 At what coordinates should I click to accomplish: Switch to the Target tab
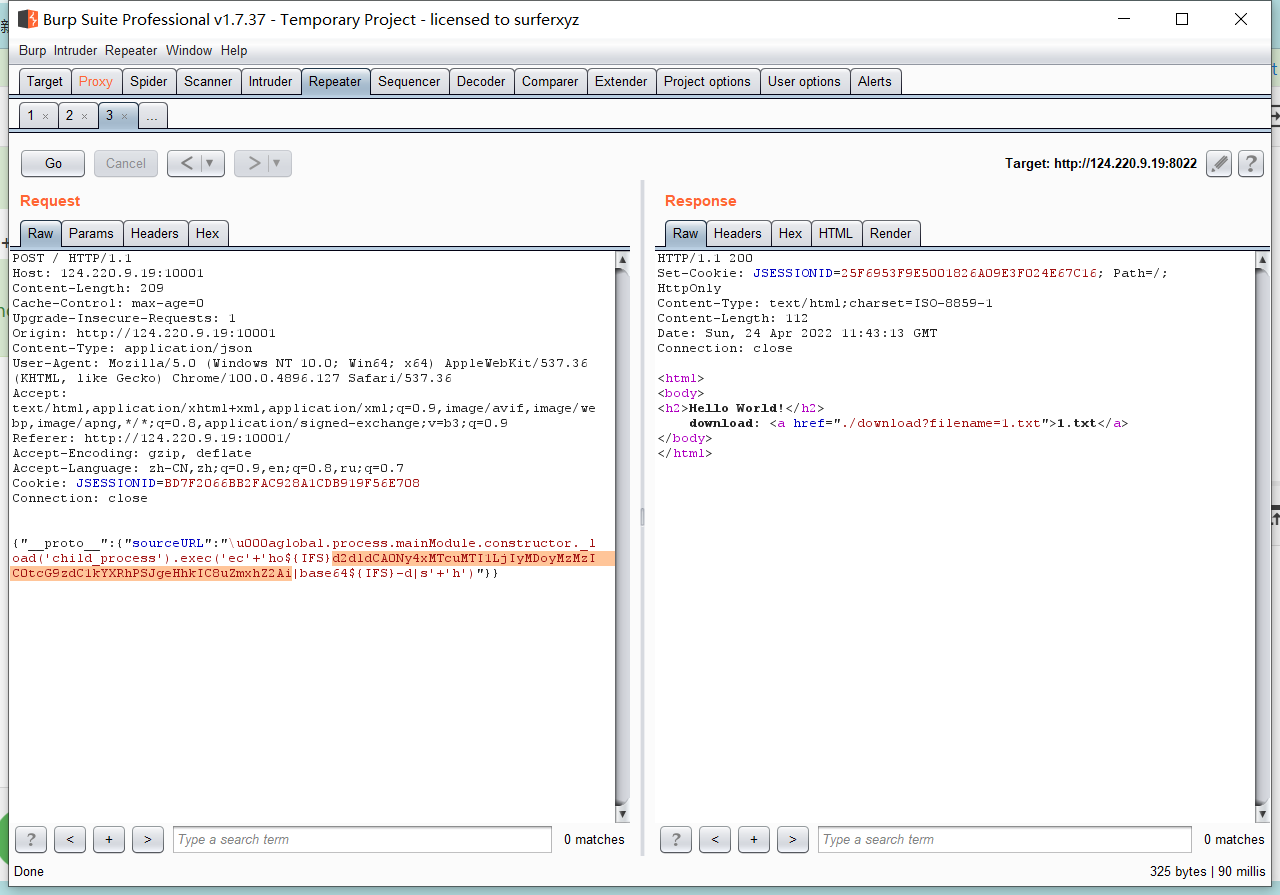coord(45,81)
